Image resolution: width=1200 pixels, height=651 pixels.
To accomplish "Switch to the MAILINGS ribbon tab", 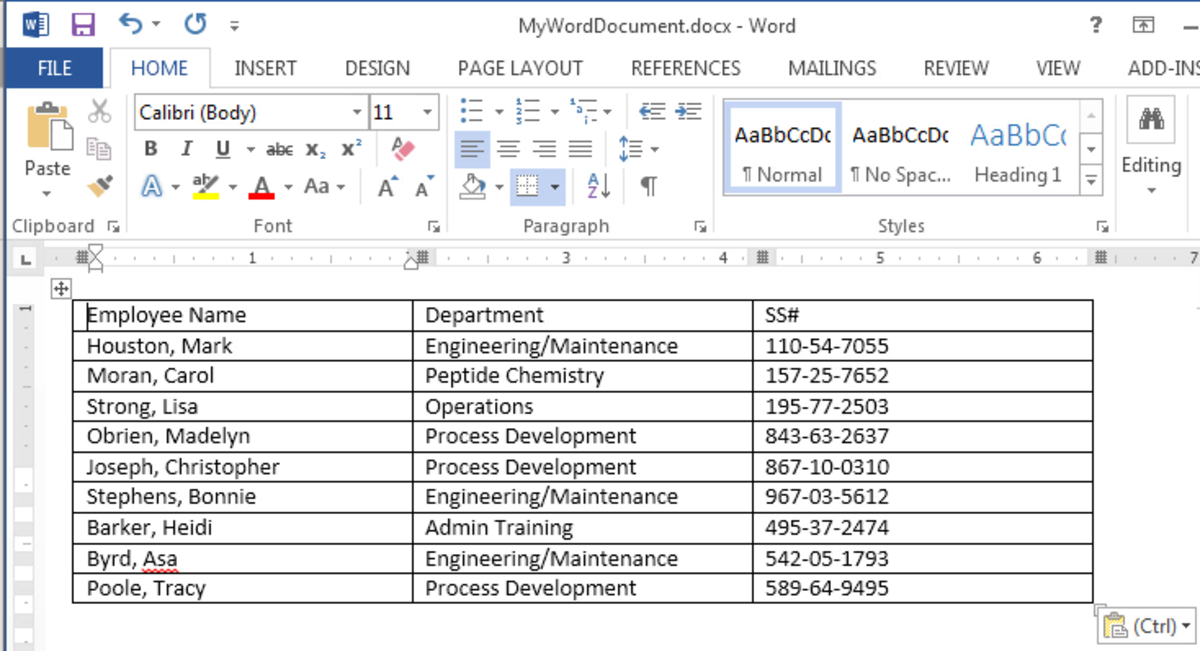I will click(831, 68).
